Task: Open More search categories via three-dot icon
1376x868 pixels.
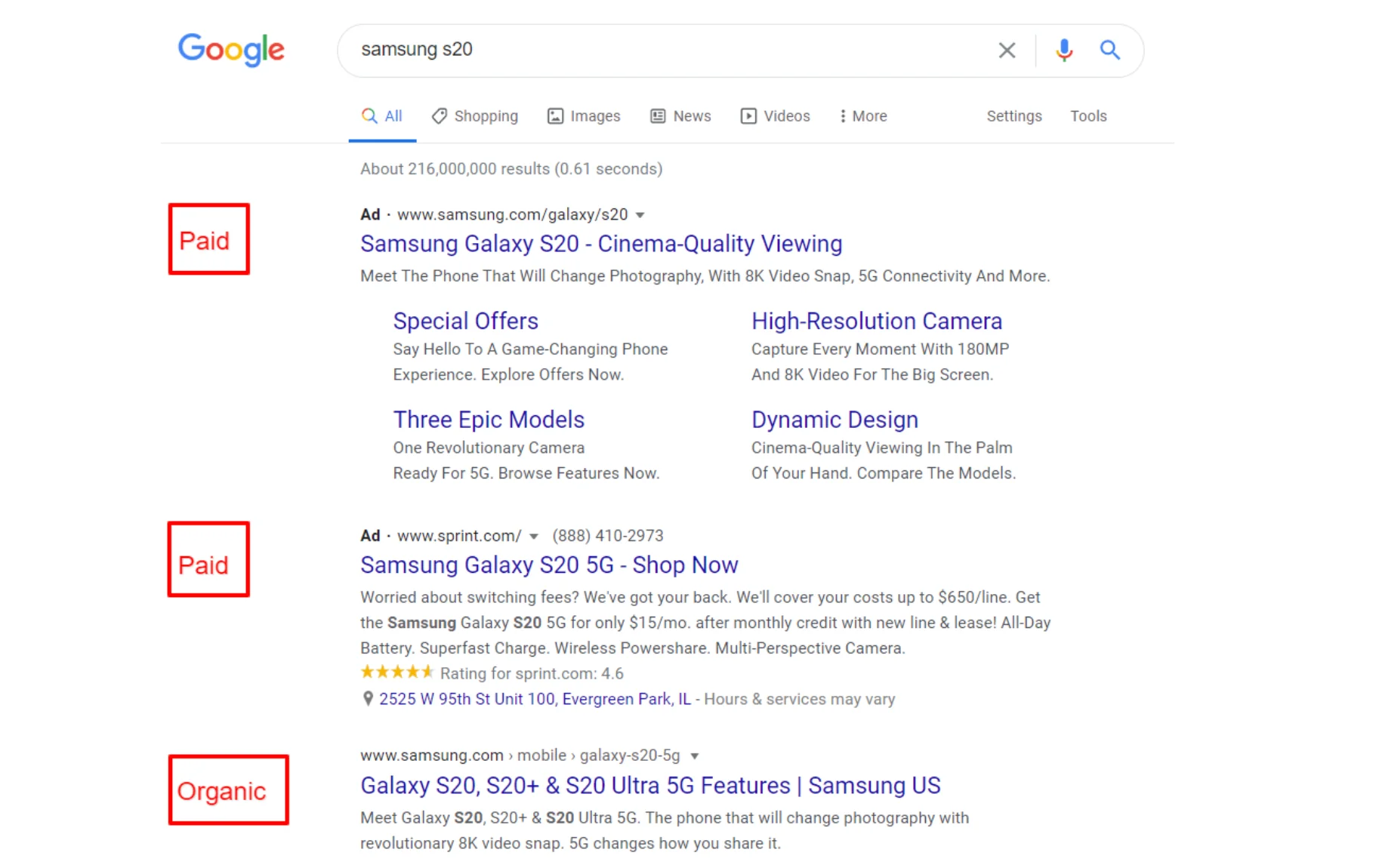Action: point(843,115)
